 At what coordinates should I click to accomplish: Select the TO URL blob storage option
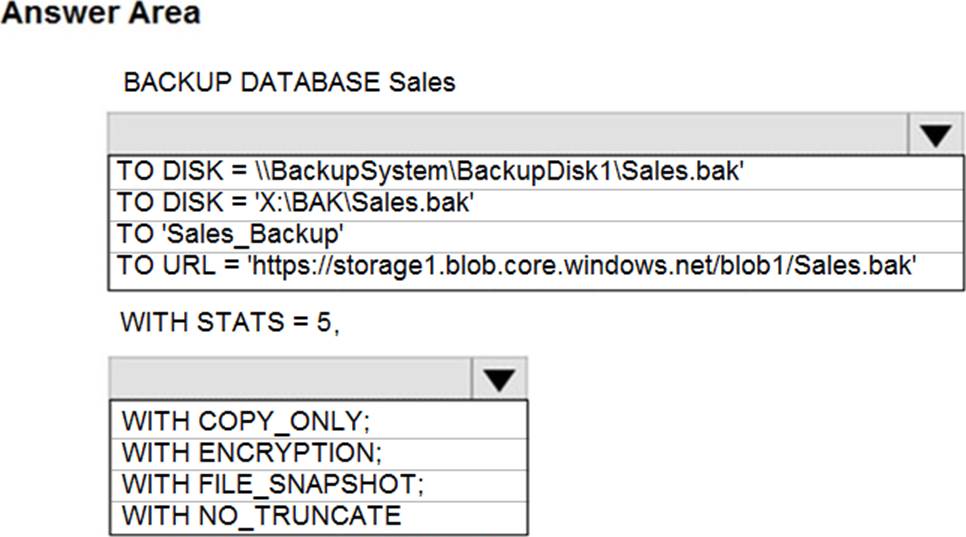[x=517, y=267]
